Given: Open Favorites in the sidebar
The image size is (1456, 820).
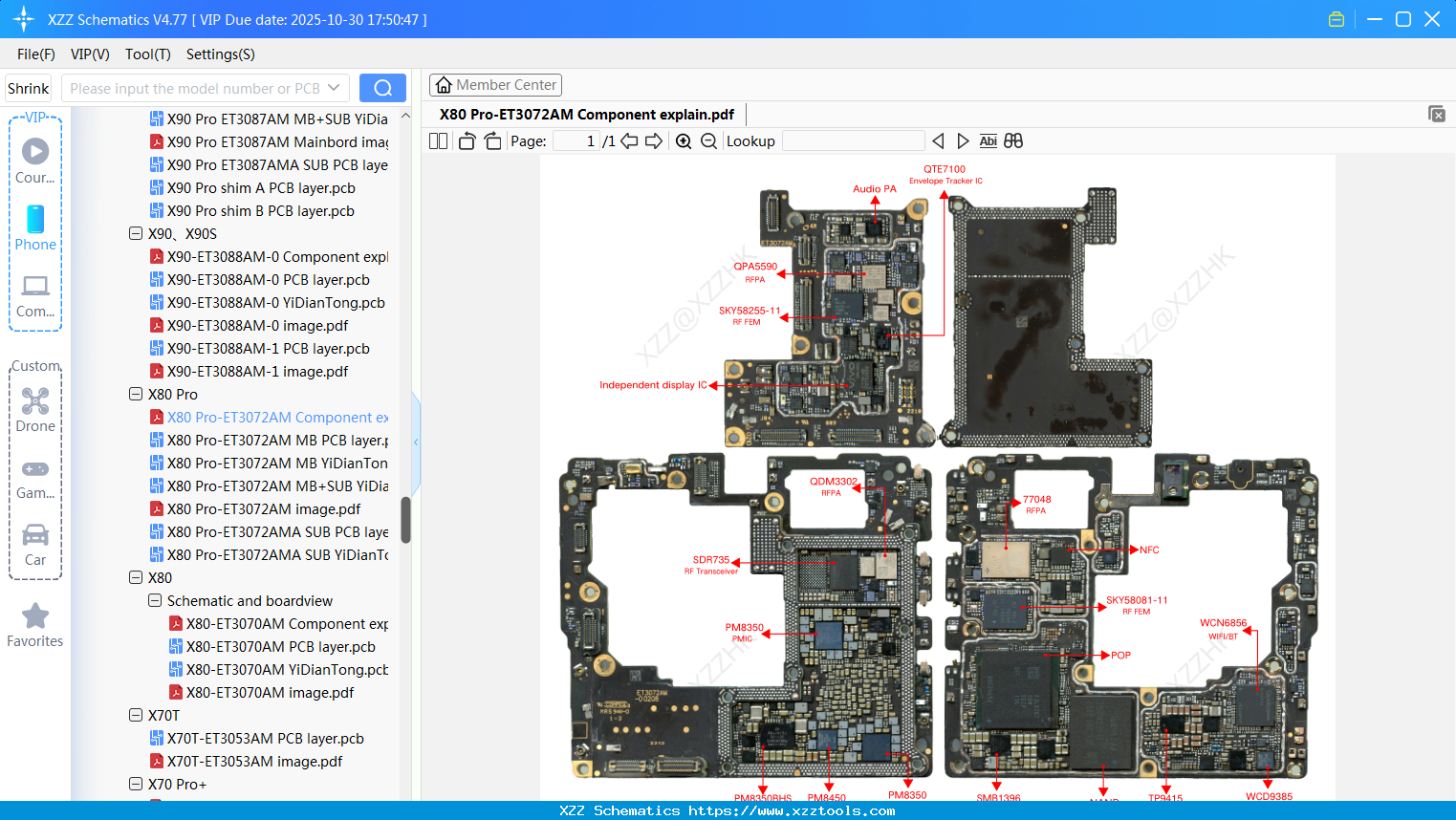Looking at the screenshot, I should (x=35, y=625).
